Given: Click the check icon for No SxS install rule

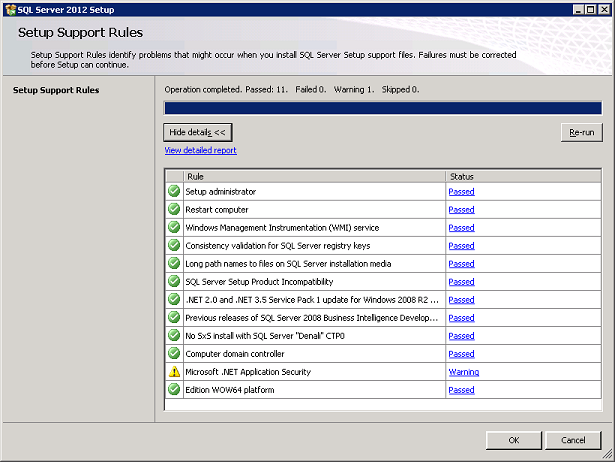Looking at the screenshot, I should click(x=174, y=336).
